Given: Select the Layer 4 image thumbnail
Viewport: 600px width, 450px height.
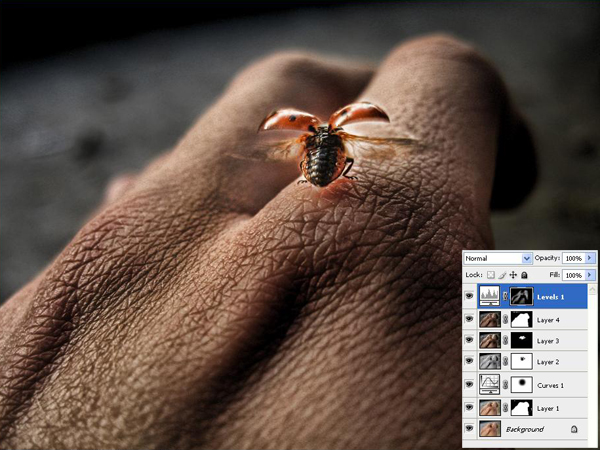Looking at the screenshot, I should 489,319.
